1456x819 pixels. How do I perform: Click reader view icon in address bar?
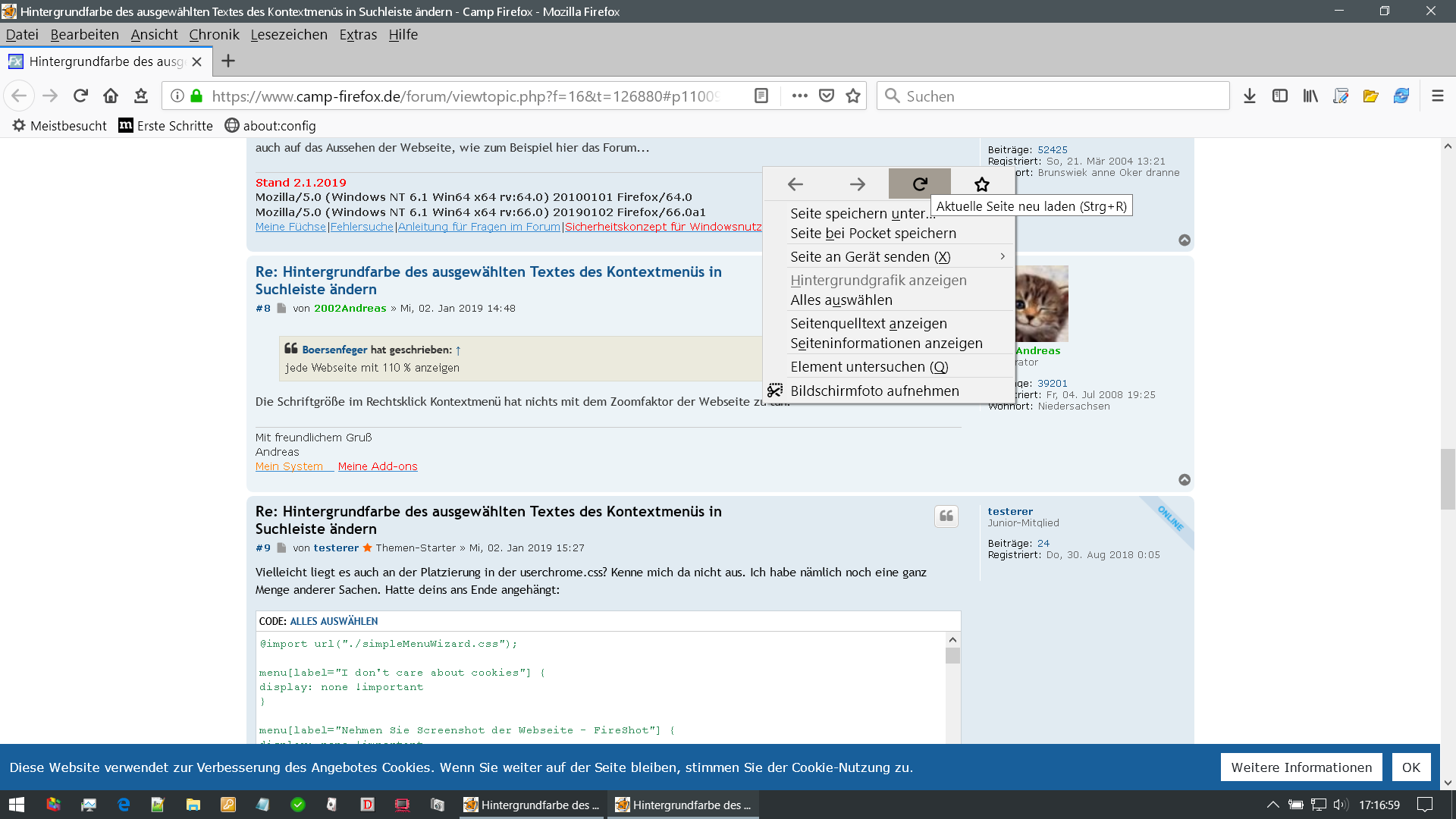761,96
